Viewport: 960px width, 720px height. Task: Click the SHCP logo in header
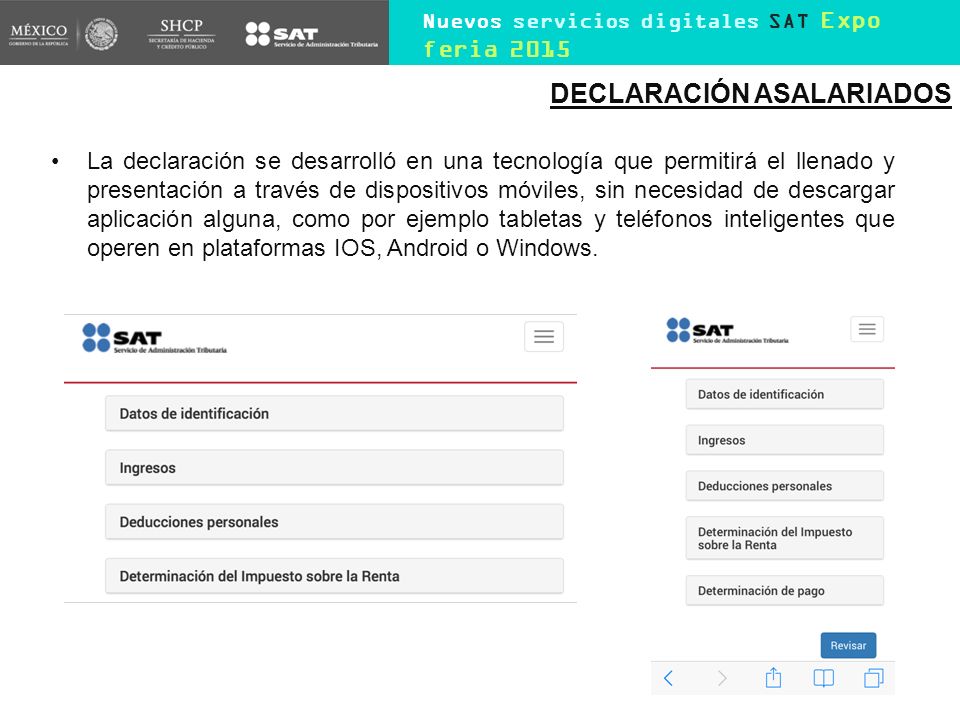click(x=181, y=33)
